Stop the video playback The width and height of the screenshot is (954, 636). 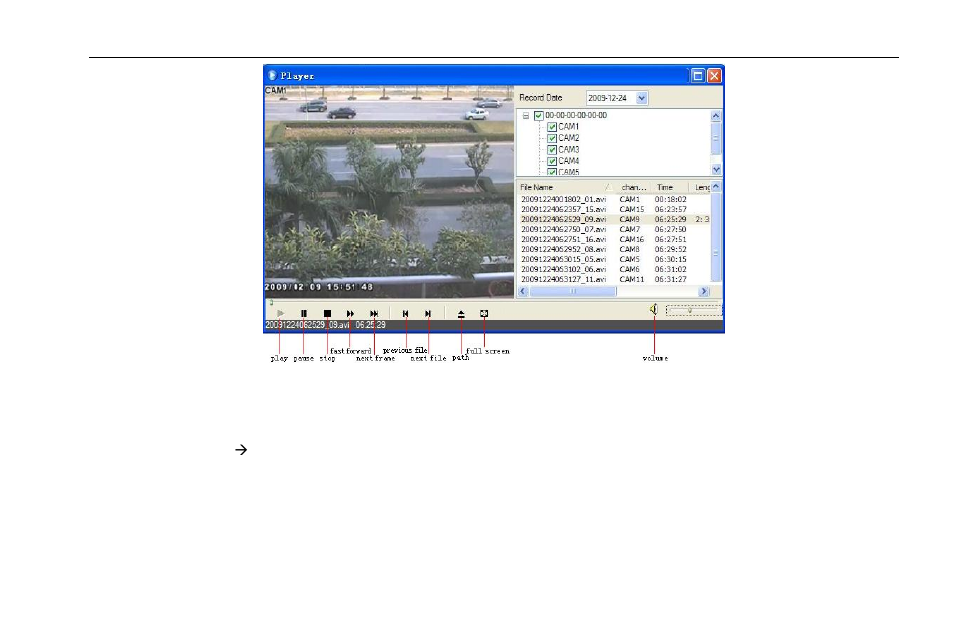click(x=327, y=313)
